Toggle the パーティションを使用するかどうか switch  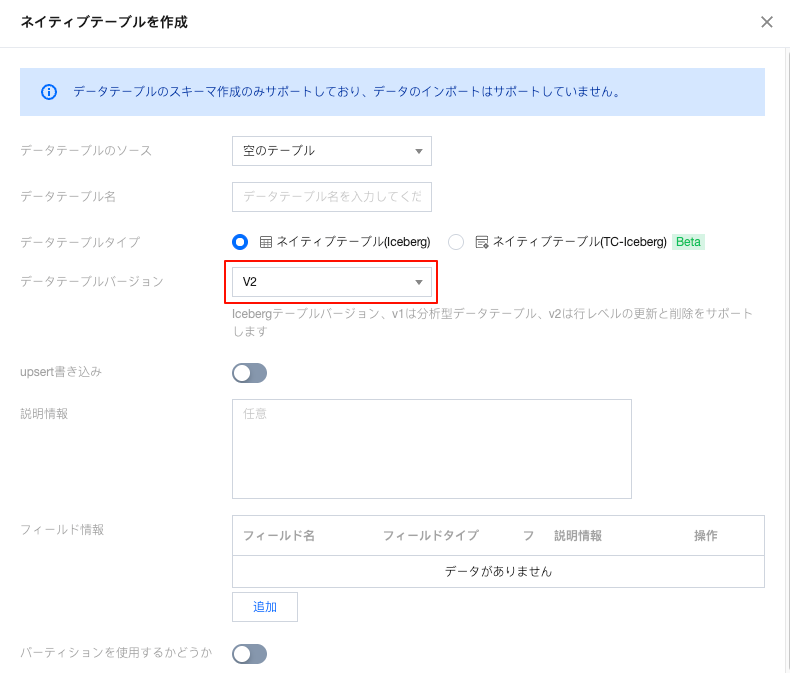(249, 654)
